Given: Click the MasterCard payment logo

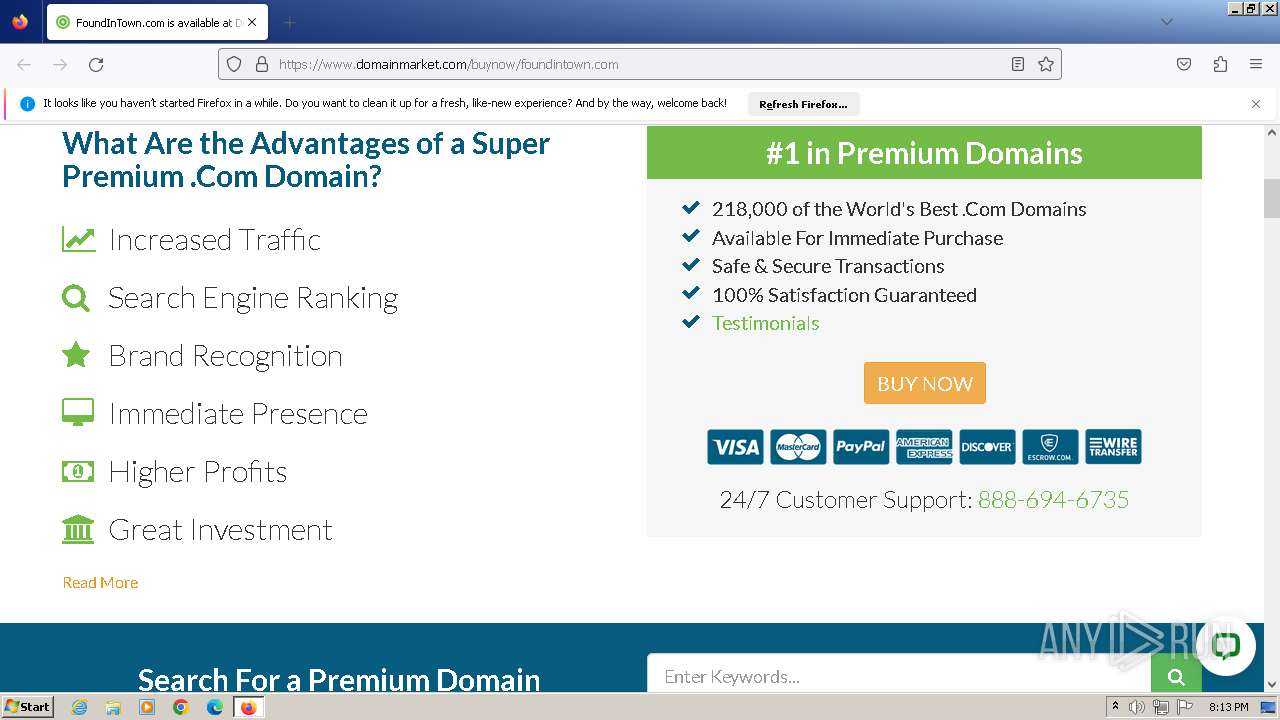Looking at the screenshot, I should (798, 447).
